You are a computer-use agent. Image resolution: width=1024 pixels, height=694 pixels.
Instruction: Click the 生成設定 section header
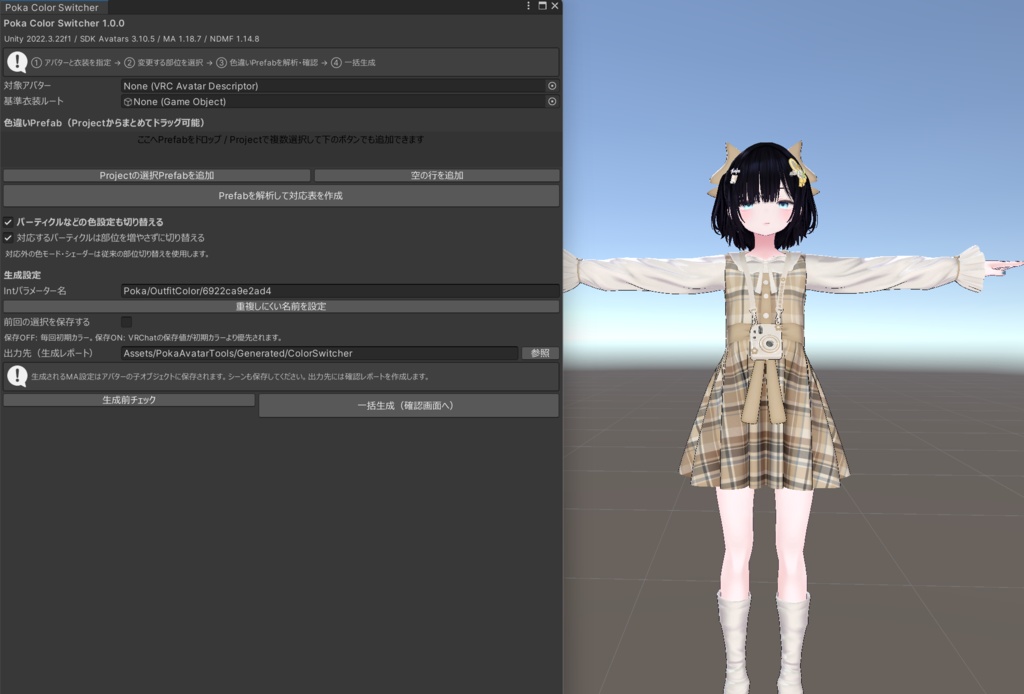pyautogui.click(x=22, y=275)
